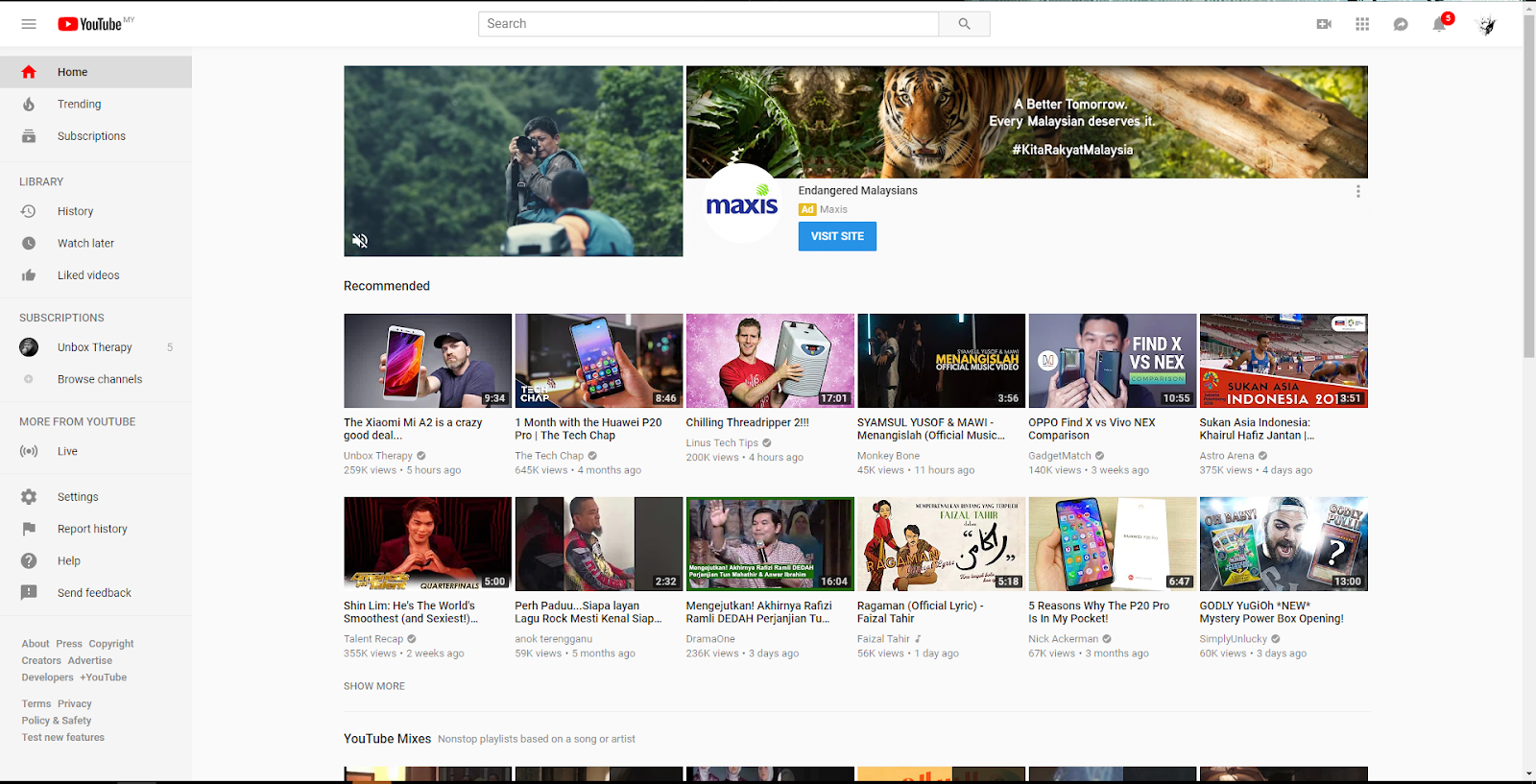Open the 5 Reasons P20 Pro thumbnail

click(1113, 544)
